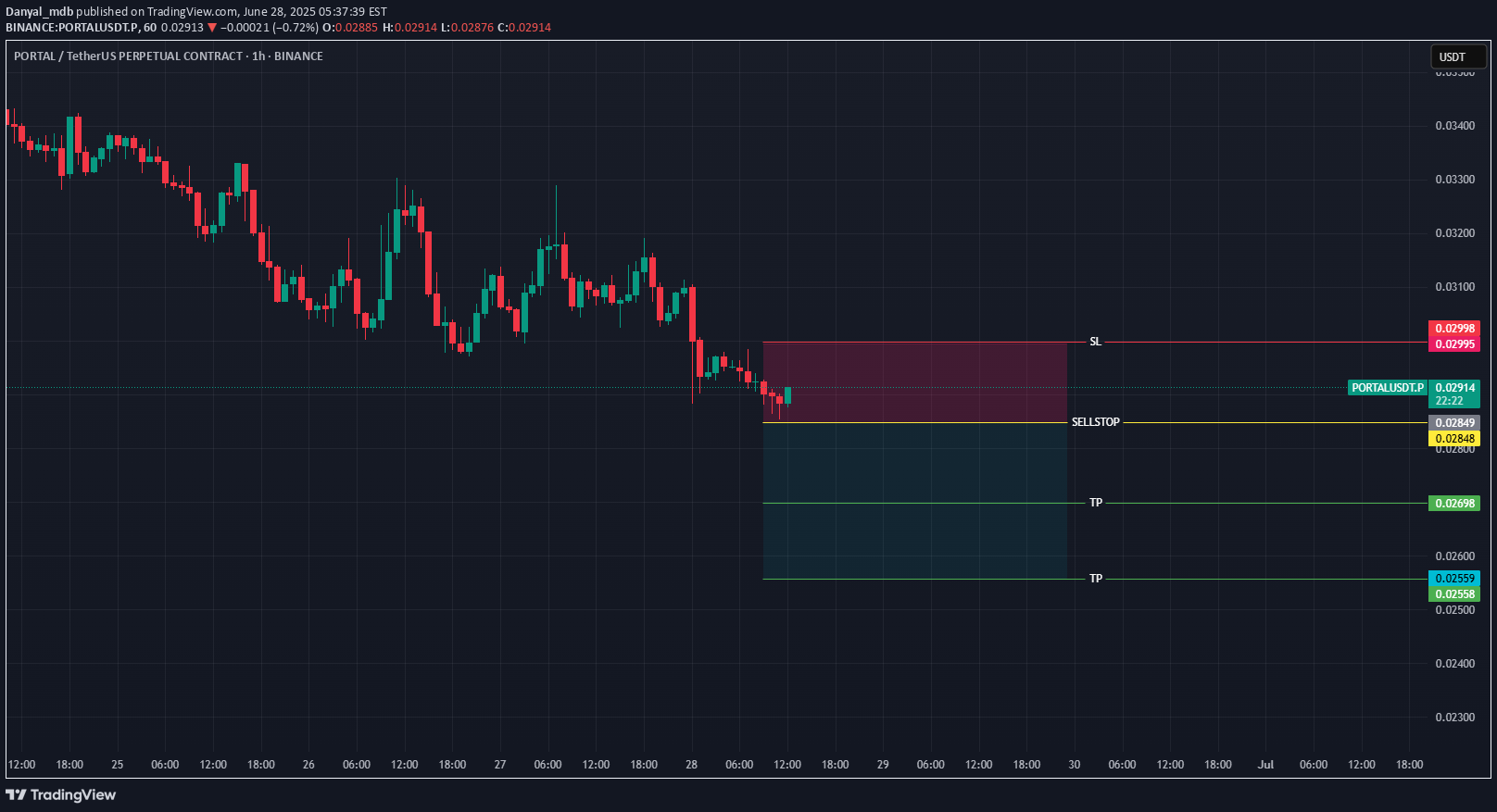Click the gray 0.02849 price tag
The width and height of the screenshot is (1497, 812).
1454,423
